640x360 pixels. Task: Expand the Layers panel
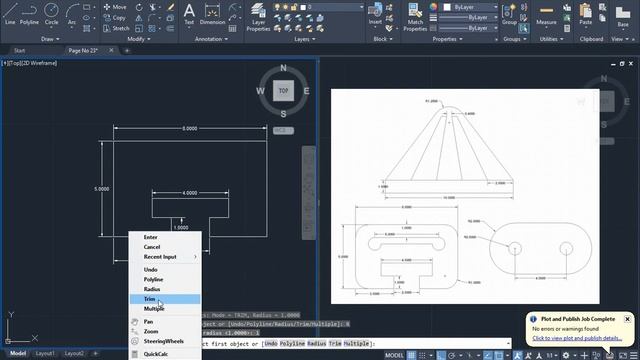click(305, 39)
